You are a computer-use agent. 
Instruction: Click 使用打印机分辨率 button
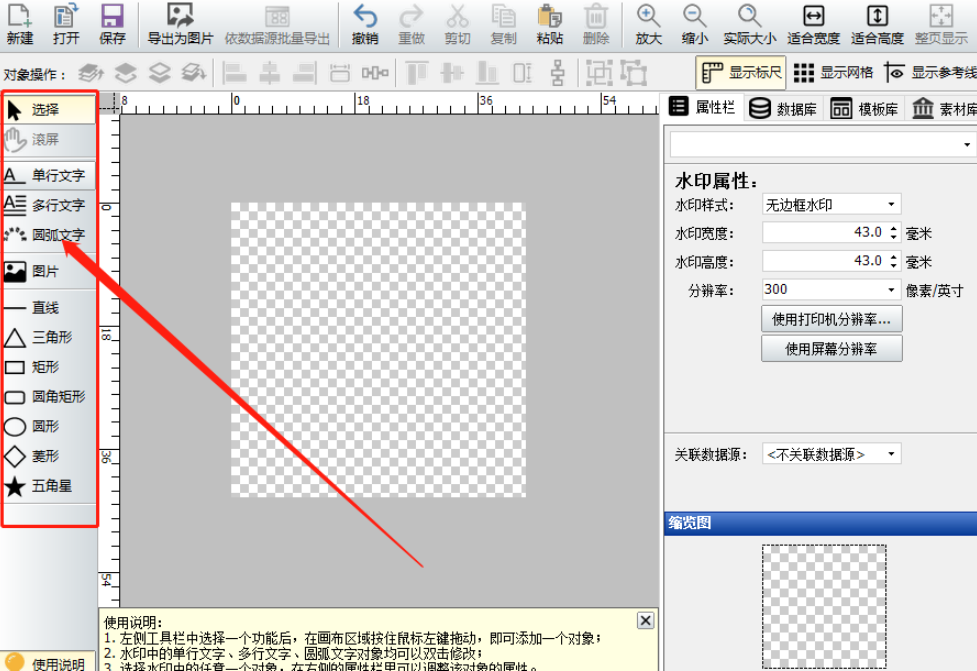click(x=832, y=320)
